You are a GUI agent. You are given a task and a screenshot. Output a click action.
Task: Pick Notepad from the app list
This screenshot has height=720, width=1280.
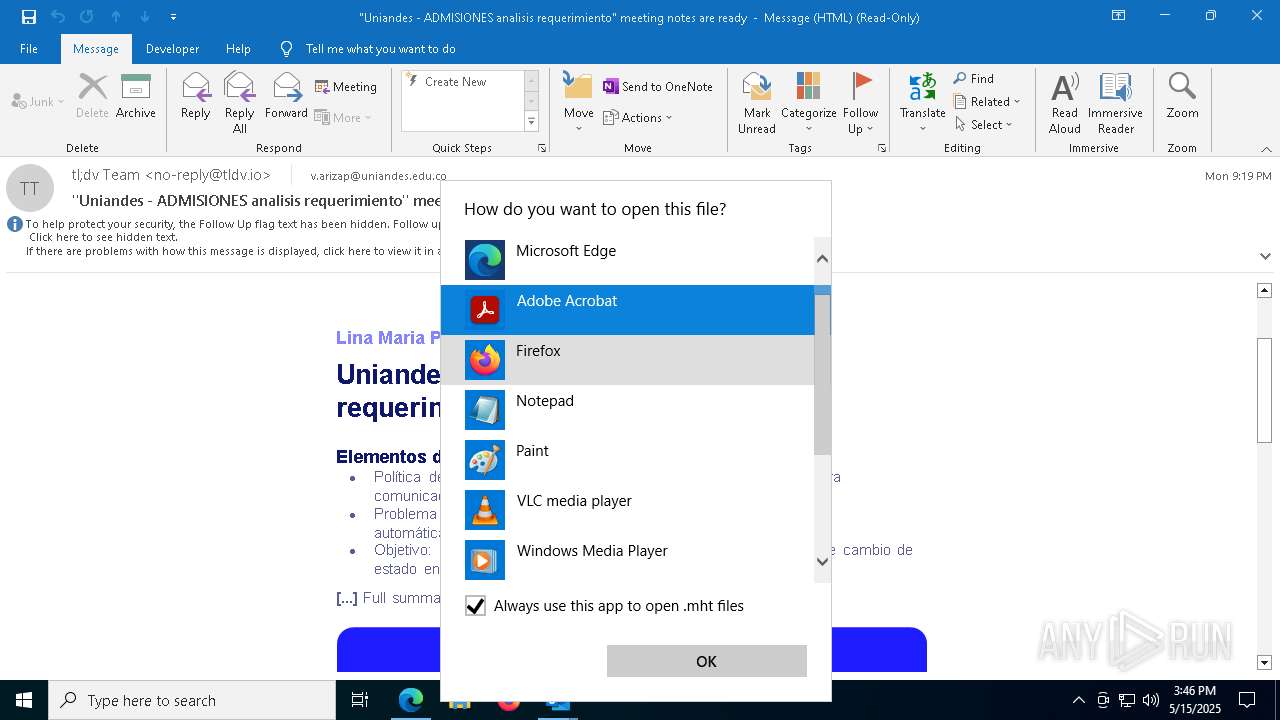[x=628, y=410]
